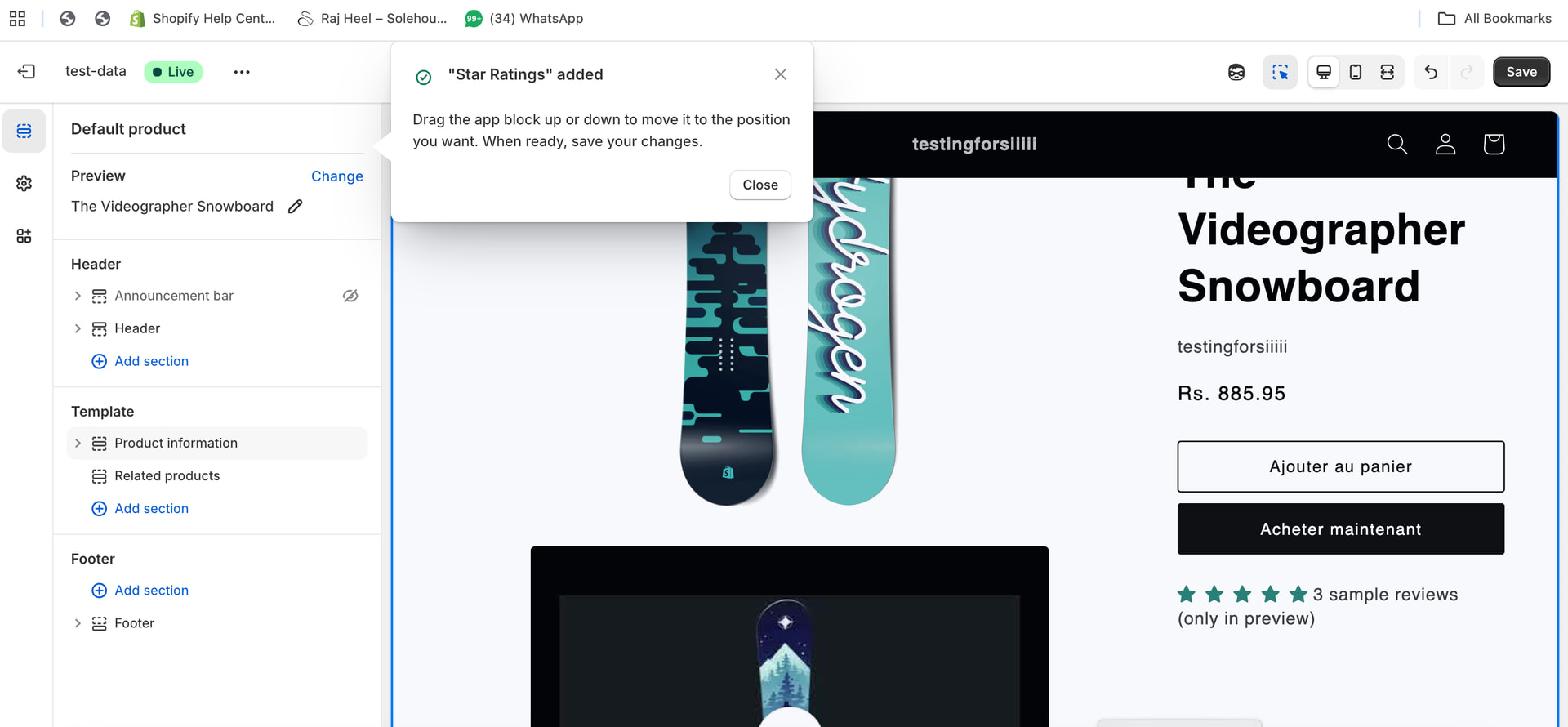Toggle the inspector selection tool icon
Image resolution: width=1568 pixels, height=727 pixels.
1280,72
